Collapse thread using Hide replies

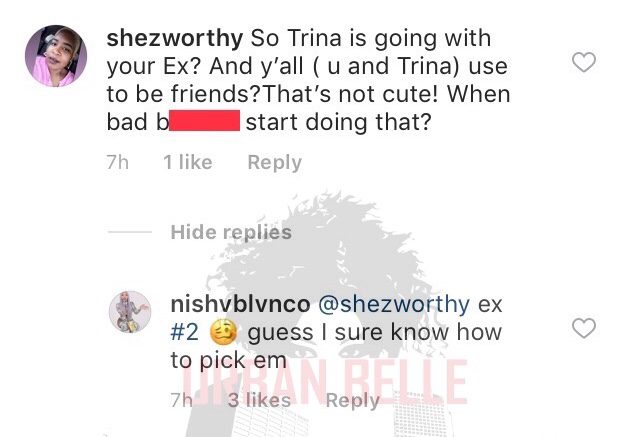click(x=231, y=232)
